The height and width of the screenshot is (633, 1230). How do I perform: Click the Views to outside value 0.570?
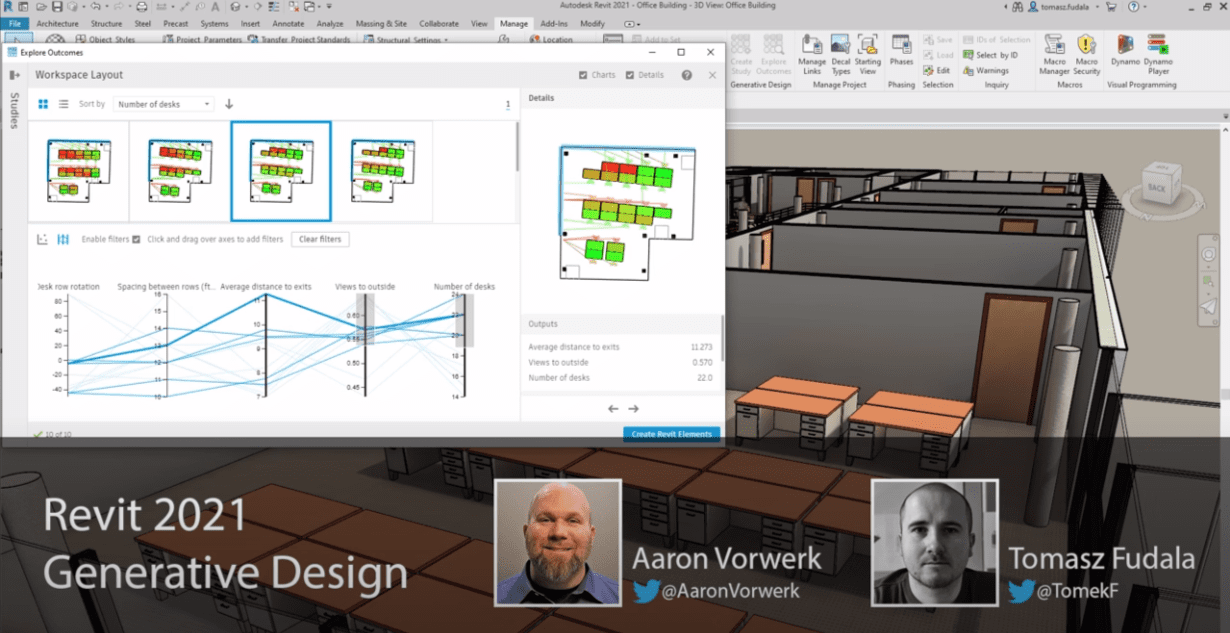pyautogui.click(x=703, y=362)
